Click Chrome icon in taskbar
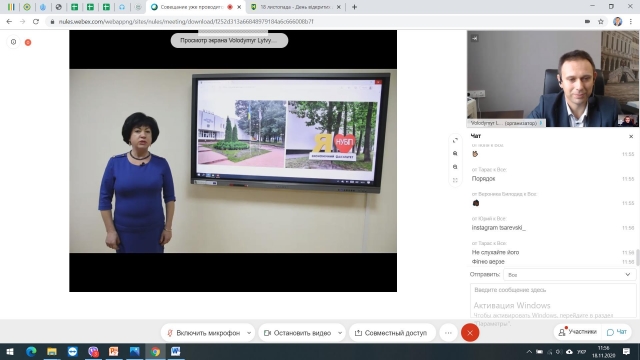Viewport: 640px width, 360px height. tap(155, 351)
